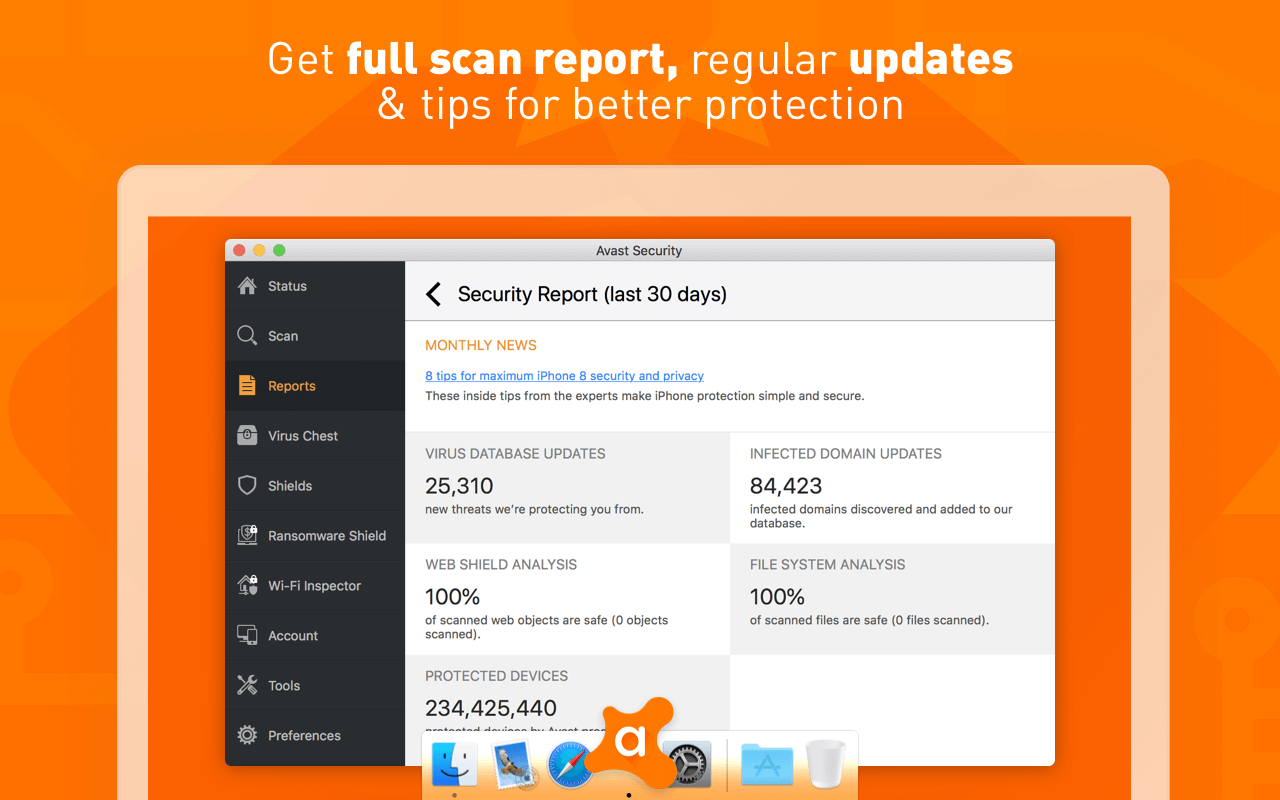Click the Account monitor icon

pos(247,636)
